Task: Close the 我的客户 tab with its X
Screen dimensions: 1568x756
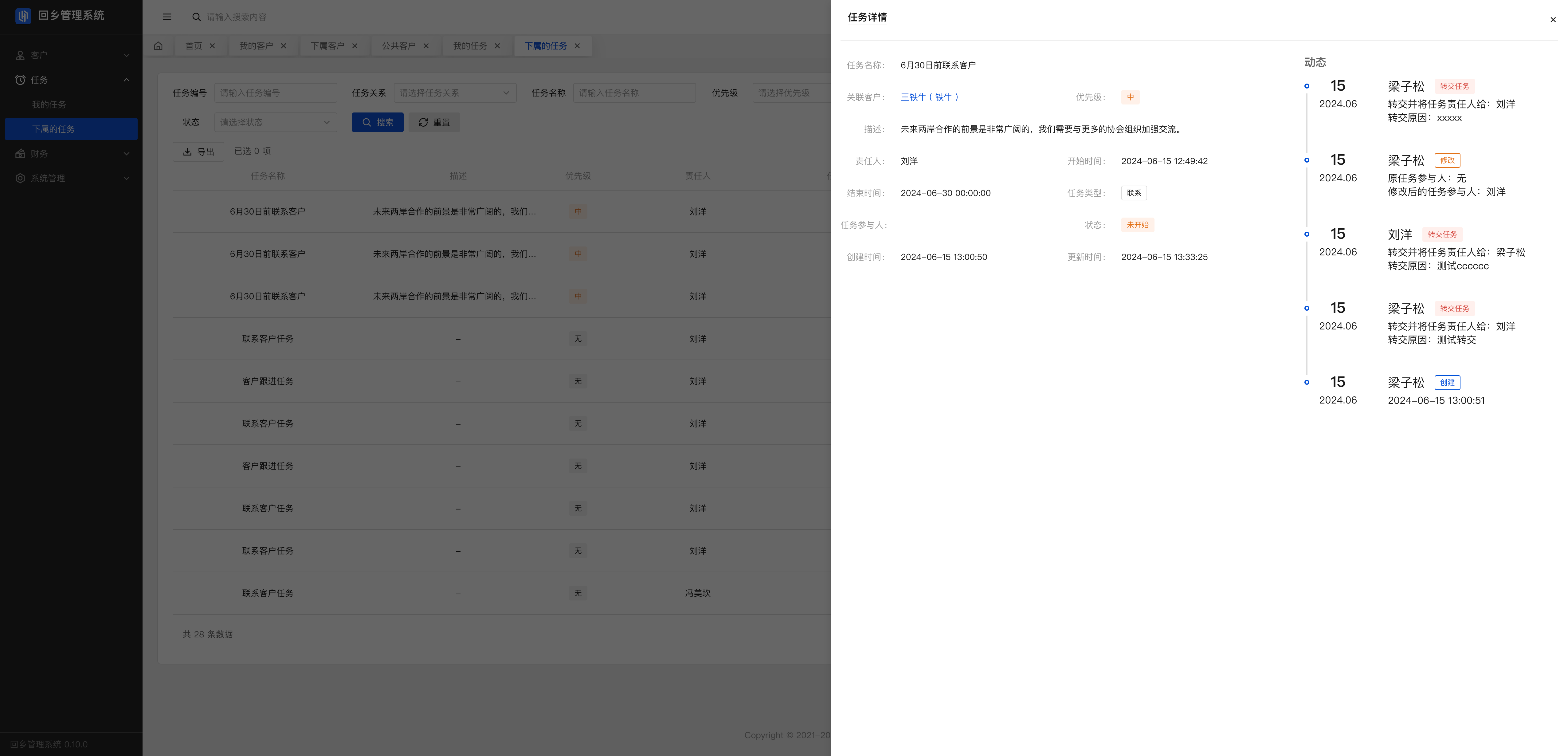Action: (284, 46)
